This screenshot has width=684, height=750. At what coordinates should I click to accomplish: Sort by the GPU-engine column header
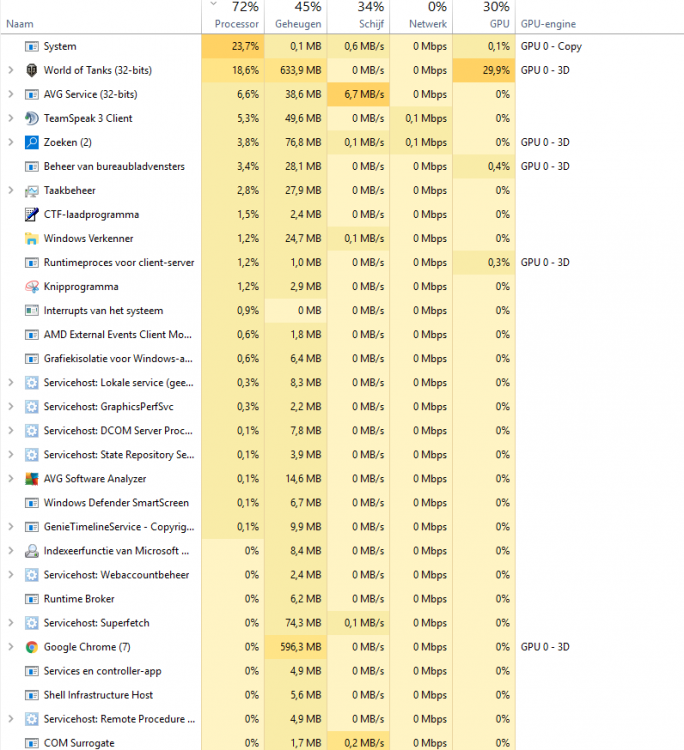[547, 23]
